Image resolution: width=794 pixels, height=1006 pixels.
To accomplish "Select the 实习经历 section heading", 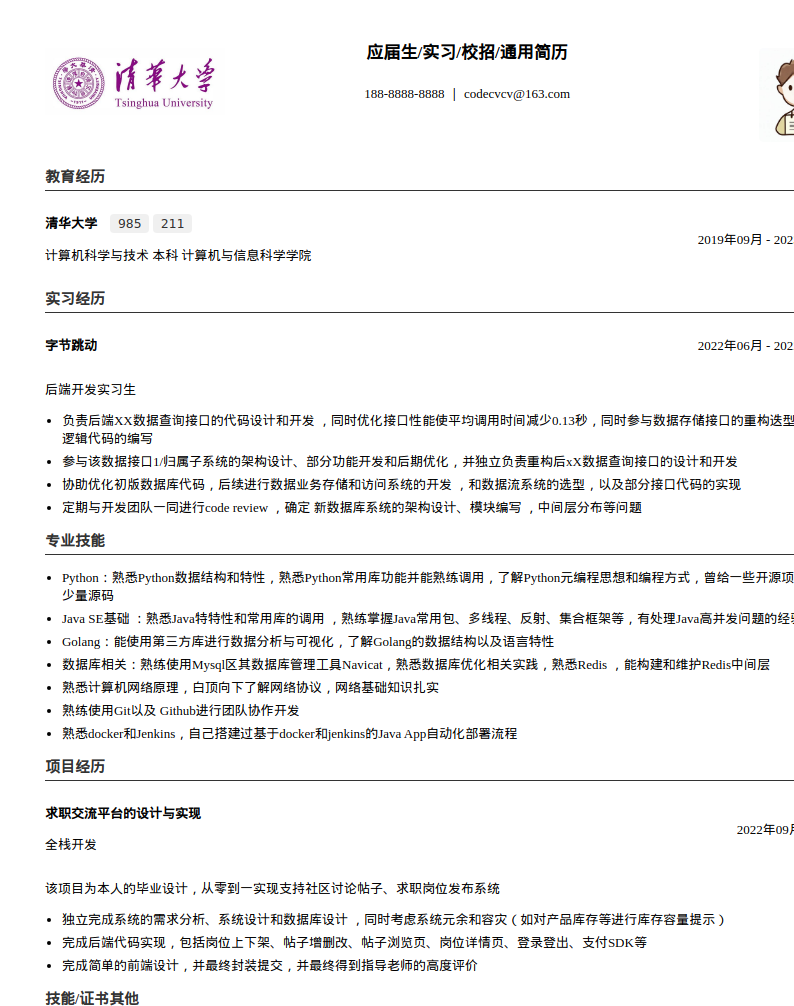I will pyautogui.click(x=75, y=298).
